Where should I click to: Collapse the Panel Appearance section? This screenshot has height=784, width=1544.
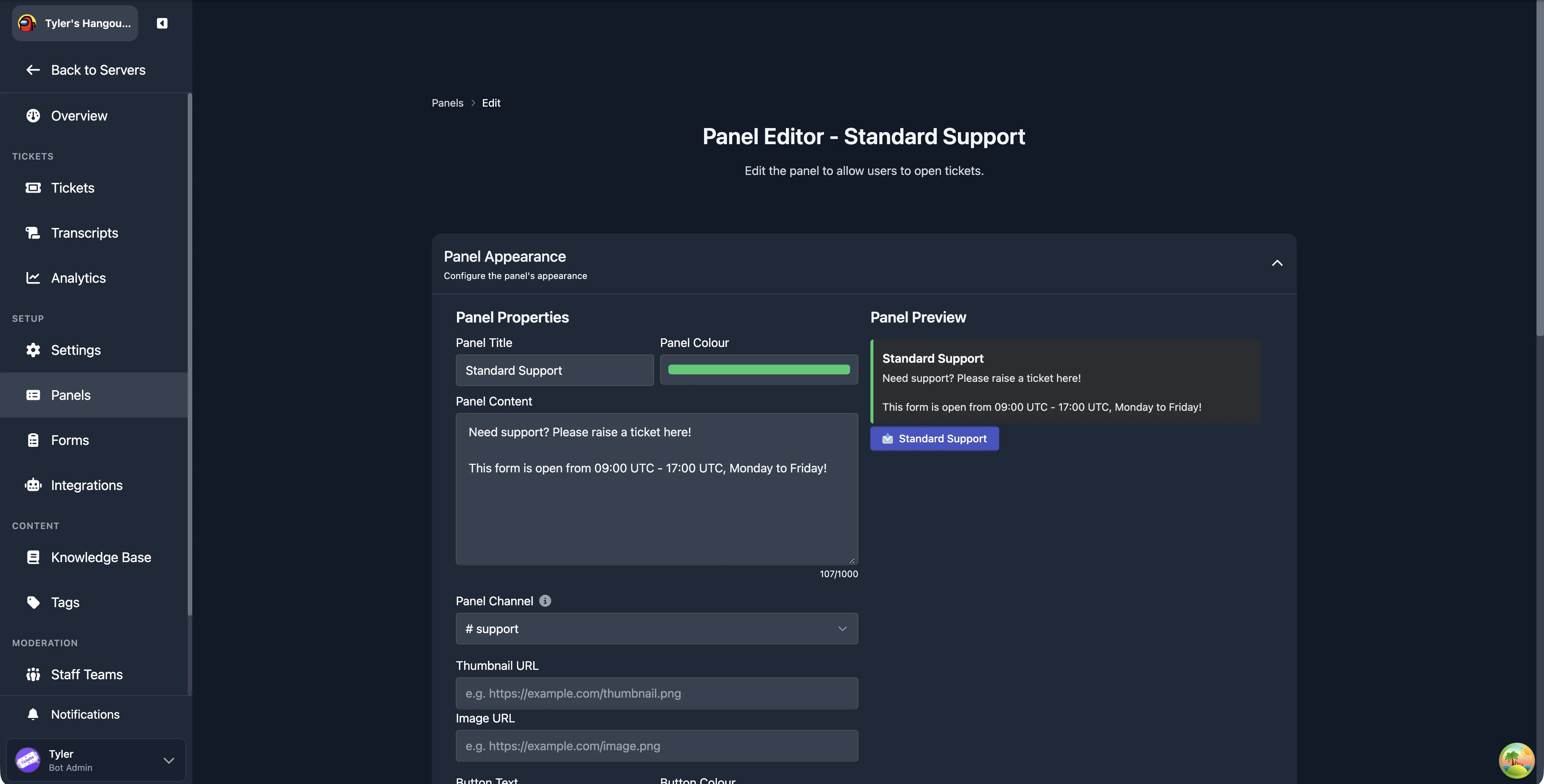[x=1277, y=263]
